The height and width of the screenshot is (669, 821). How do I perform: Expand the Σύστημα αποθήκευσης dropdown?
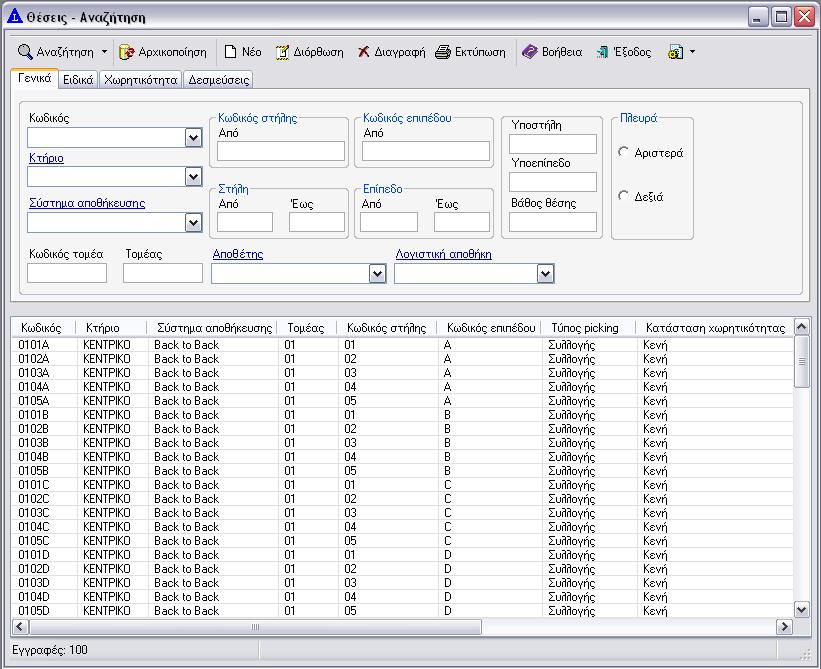point(193,223)
